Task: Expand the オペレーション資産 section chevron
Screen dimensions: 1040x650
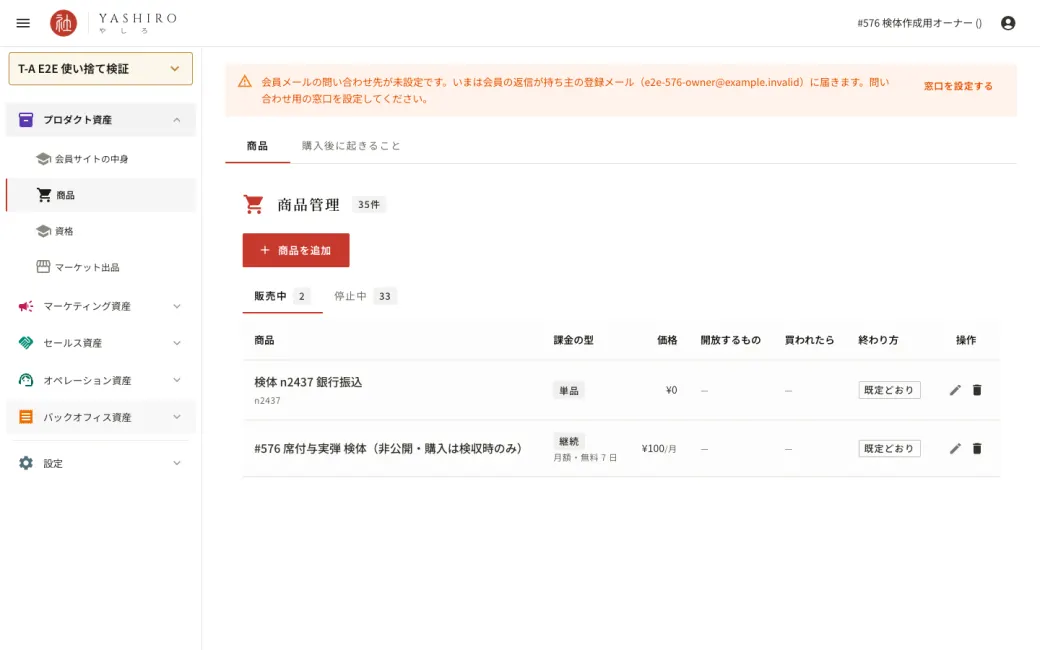Action: [x=176, y=380]
